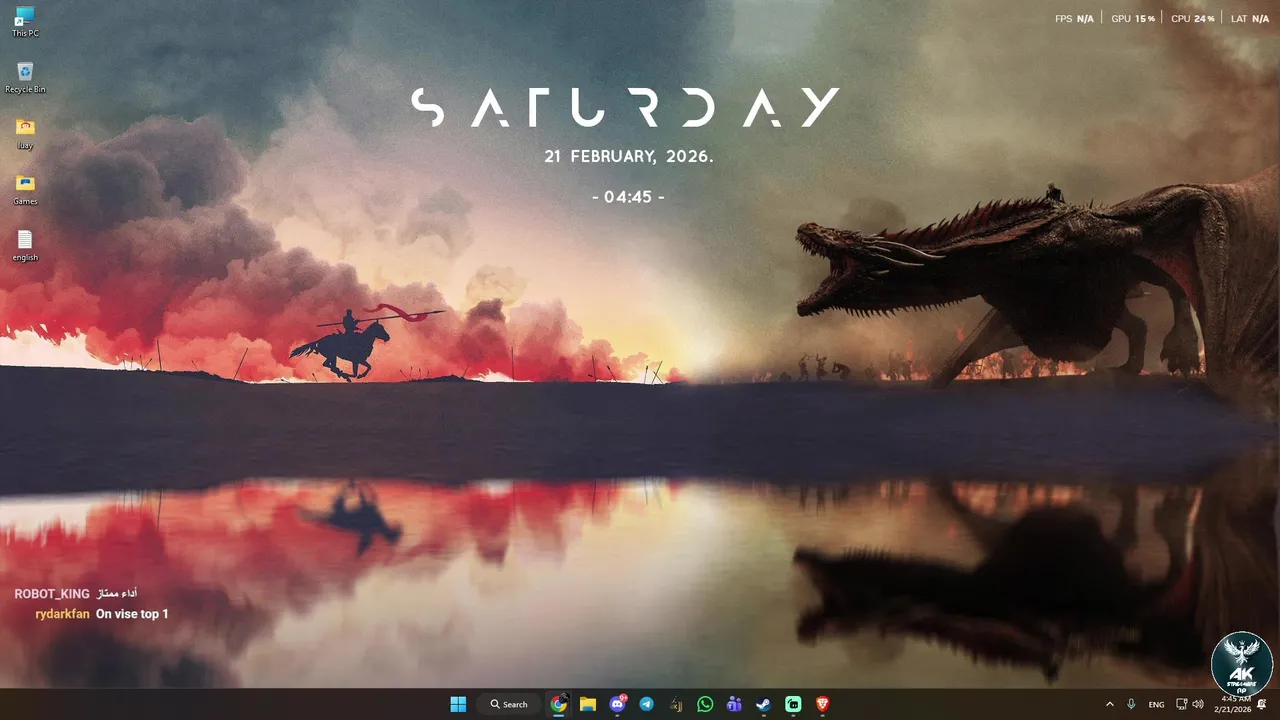Viewport: 1280px width, 720px height.
Task: Click the ROBOT_KING chat message
Action: [x=76, y=594]
